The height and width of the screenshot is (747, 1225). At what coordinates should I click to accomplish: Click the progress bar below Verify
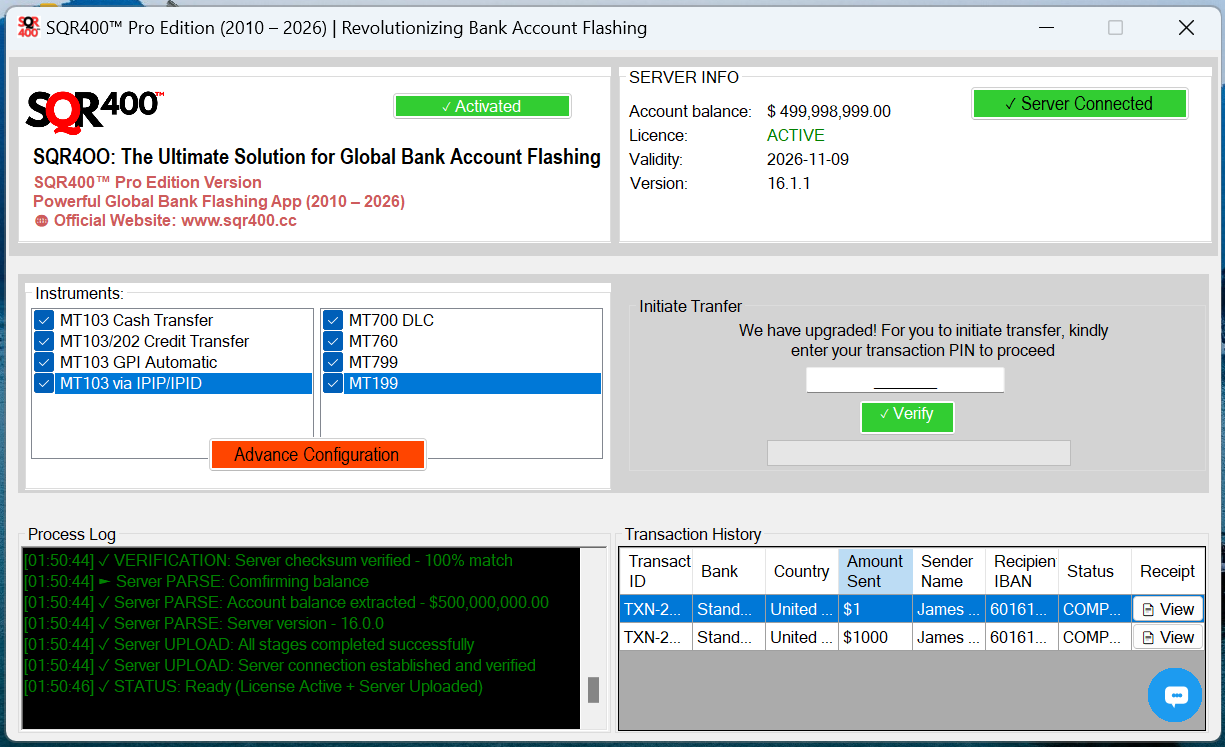pyautogui.click(x=918, y=453)
